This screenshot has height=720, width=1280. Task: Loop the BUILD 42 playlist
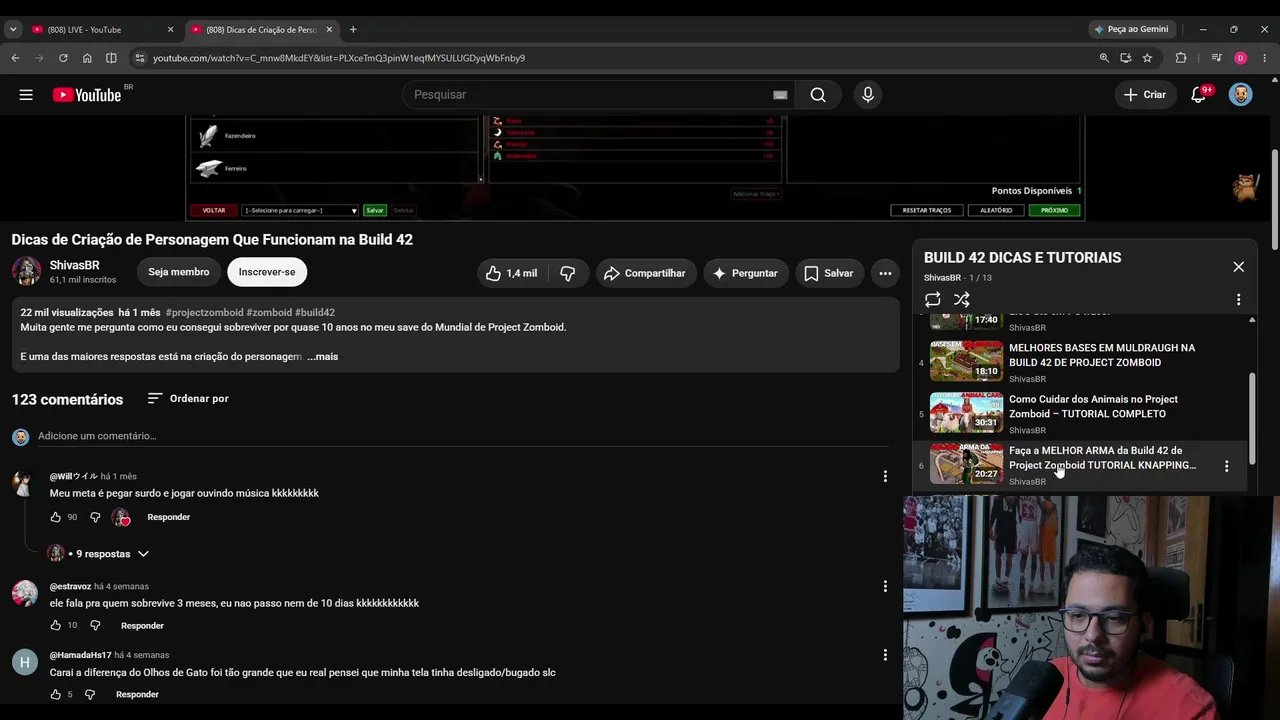pos(932,299)
